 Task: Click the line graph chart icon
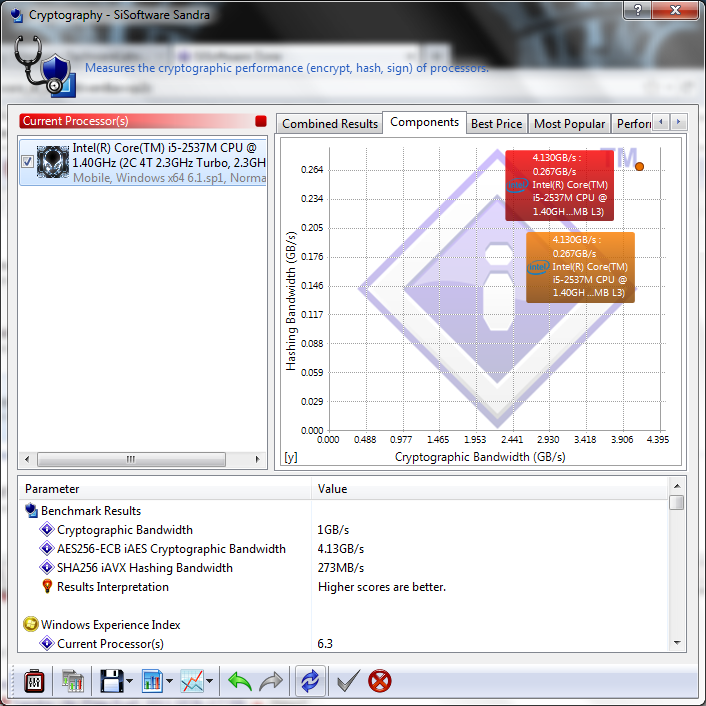[x=192, y=681]
